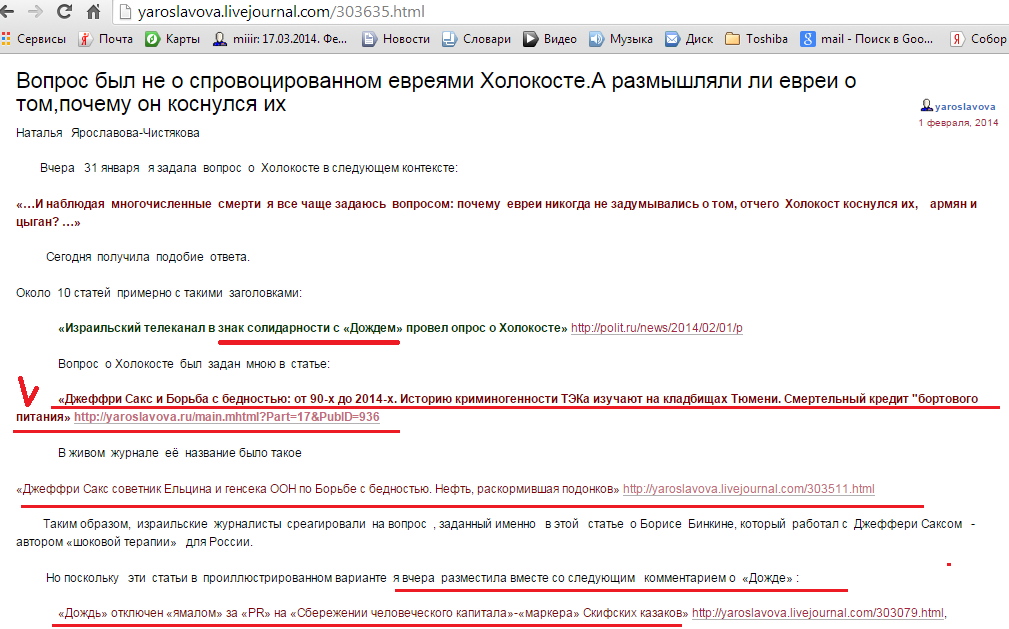Open the yaroslavova.ru/main.mhtml?Part=17&PubID=936 link
This screenshot has height=629, width=1009.
coord(227,417)
